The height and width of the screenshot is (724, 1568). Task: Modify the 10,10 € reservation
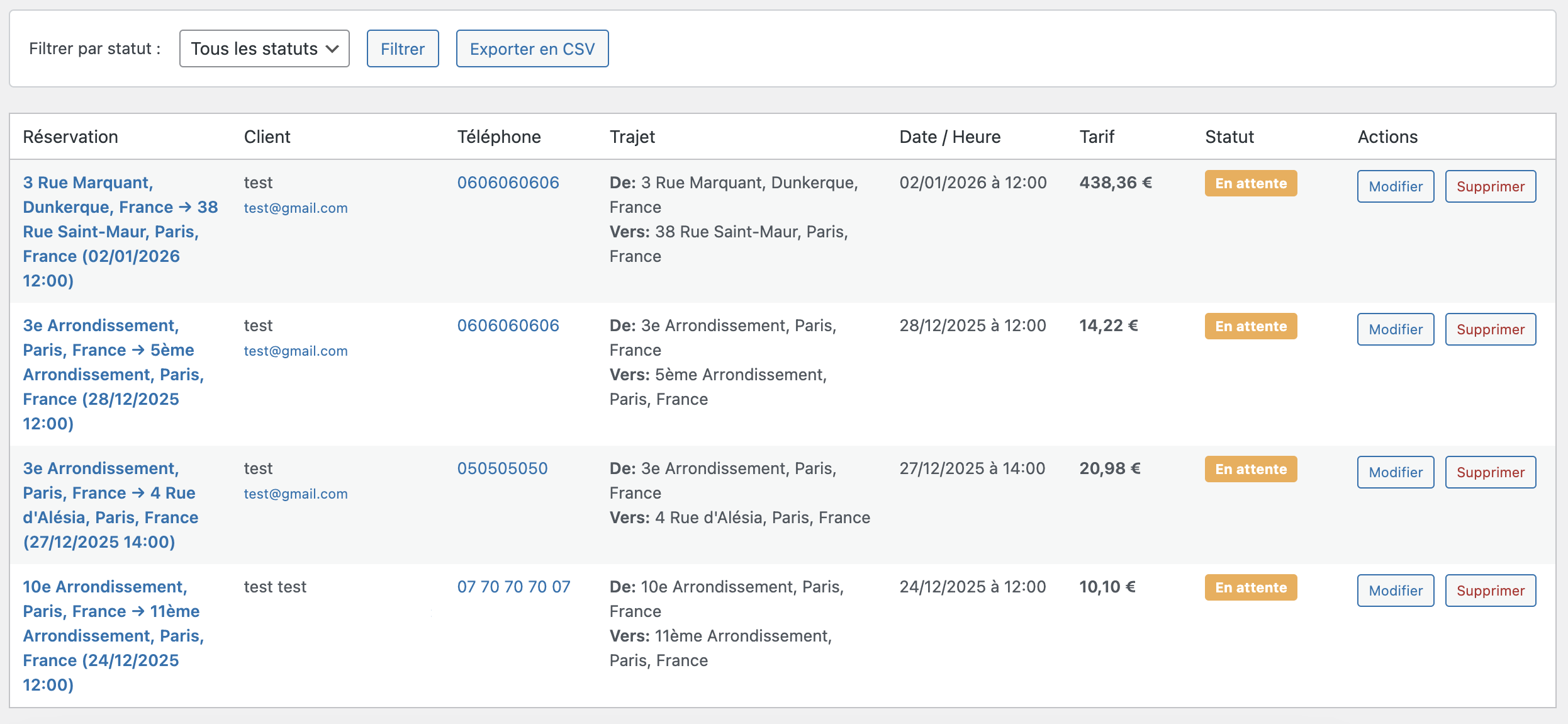click(x=1396, y=591)
